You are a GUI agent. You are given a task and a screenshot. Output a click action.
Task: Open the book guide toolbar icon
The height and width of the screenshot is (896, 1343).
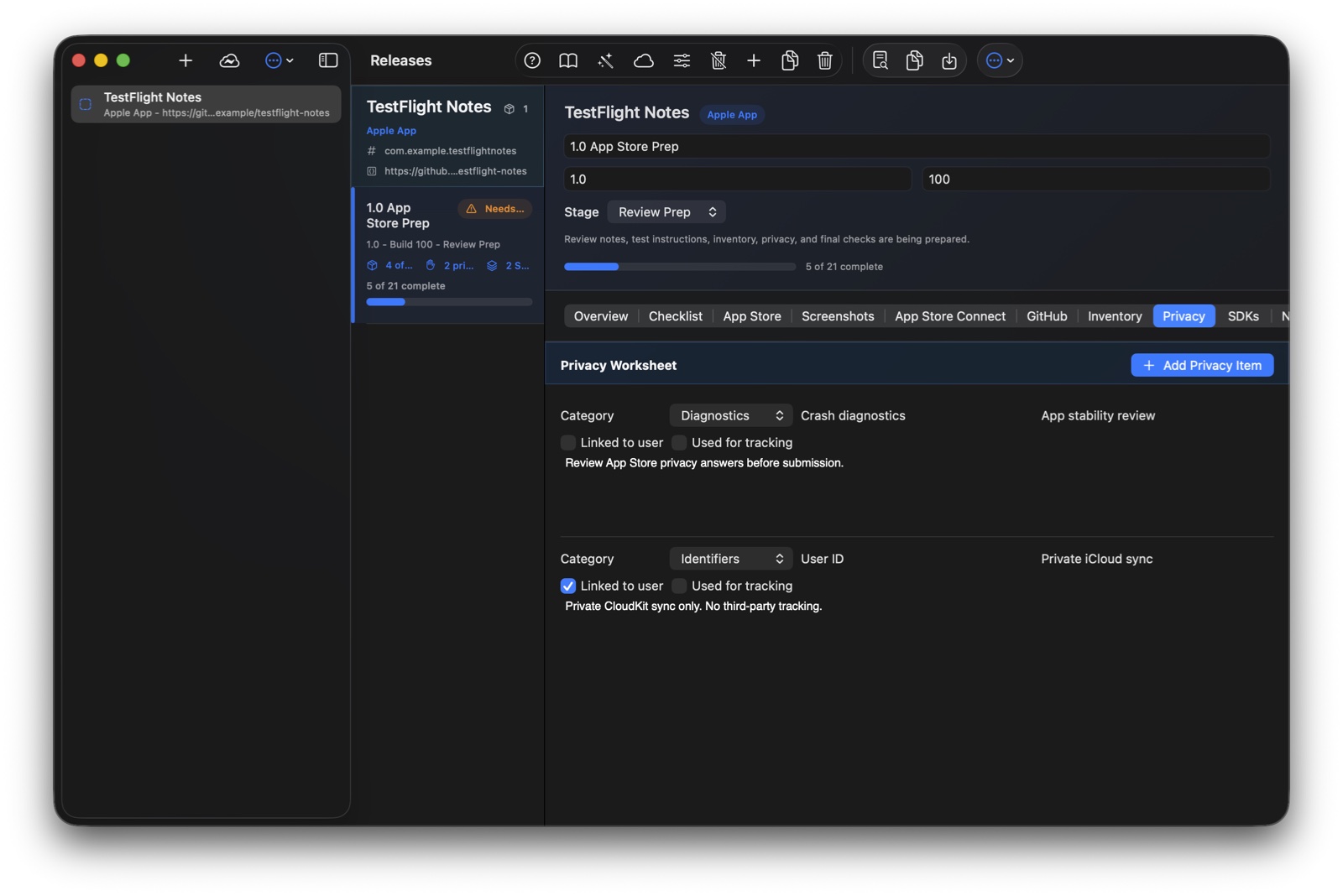568,60
